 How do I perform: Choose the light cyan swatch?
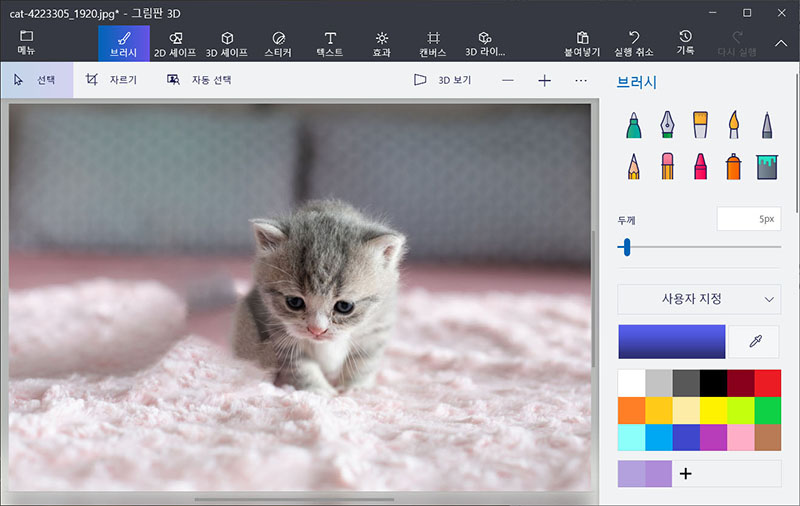pyautogui.click(x=632, y=437)
